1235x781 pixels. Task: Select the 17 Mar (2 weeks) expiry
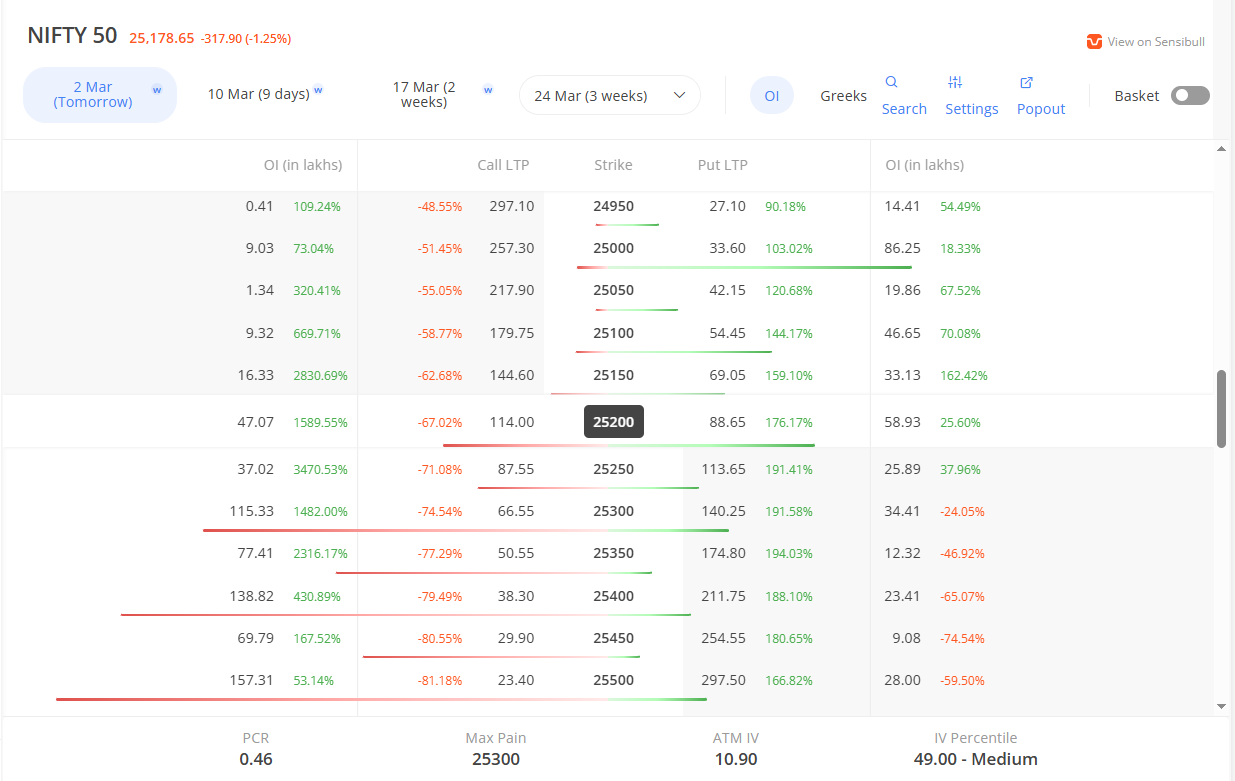click(x=424, y=95)
